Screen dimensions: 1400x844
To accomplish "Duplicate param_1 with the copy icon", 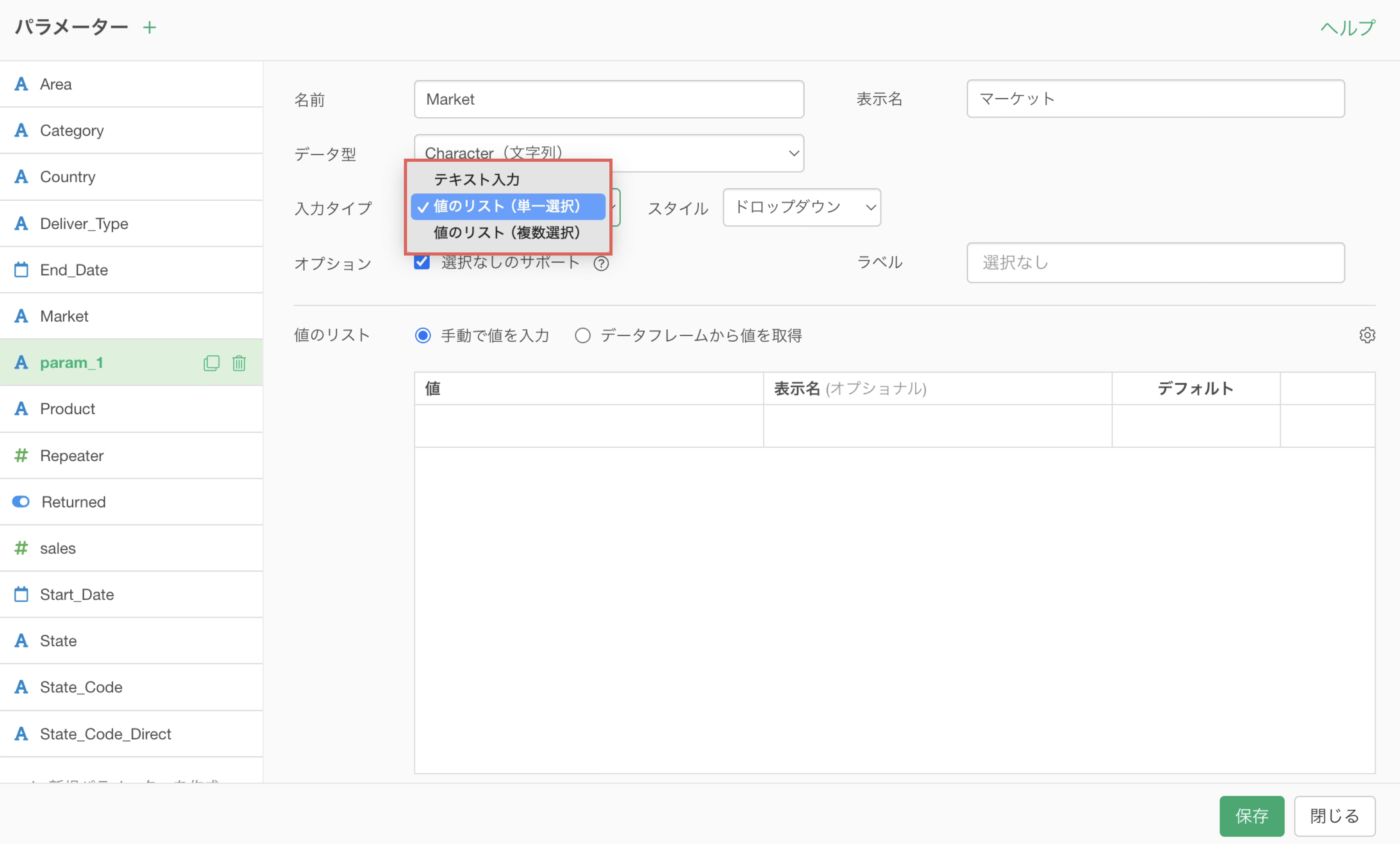I will pos(211,363).
